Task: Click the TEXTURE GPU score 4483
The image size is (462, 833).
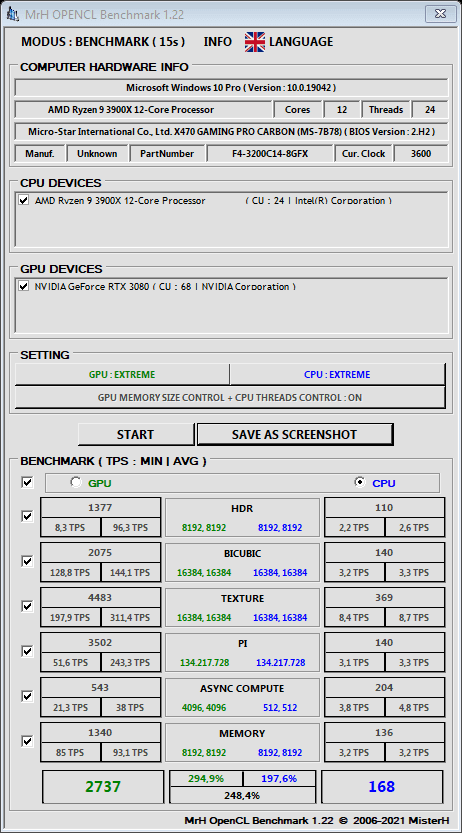Action: [x=100, y=598]
